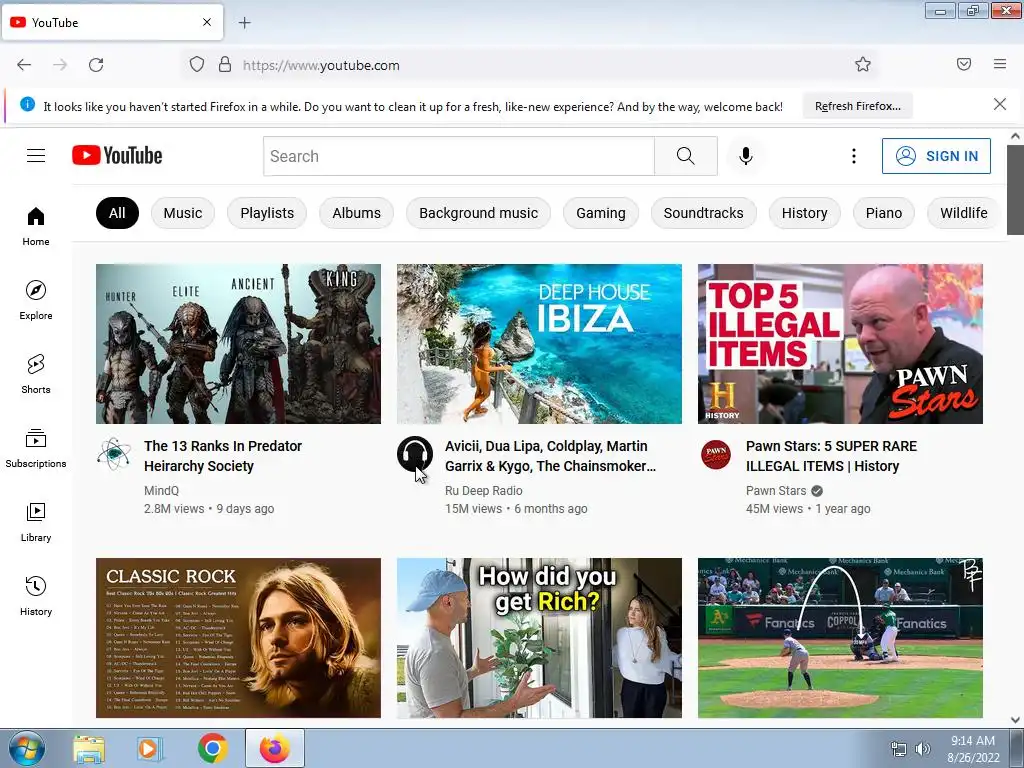Open Library in the sidebar
This screenshot has width=1024, height=768.
36,522
